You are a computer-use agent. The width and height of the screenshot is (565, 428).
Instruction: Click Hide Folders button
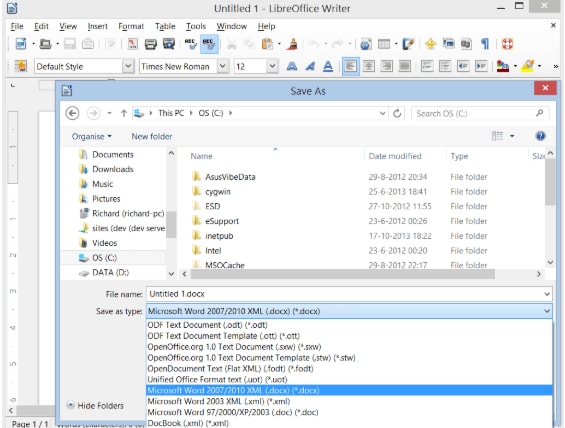[95, 406]
